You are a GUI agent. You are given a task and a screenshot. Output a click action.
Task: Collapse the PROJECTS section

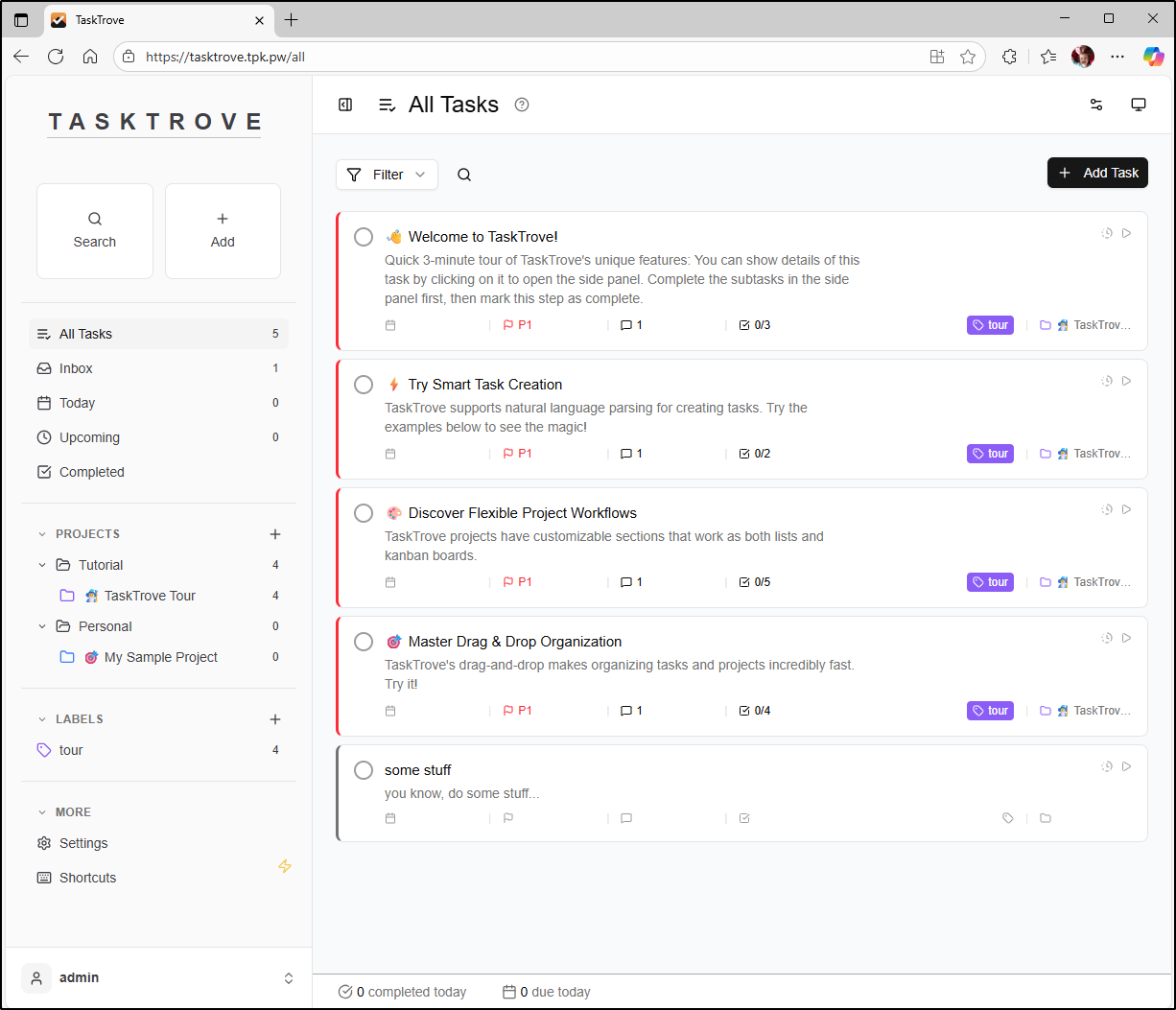click(42, 534)
